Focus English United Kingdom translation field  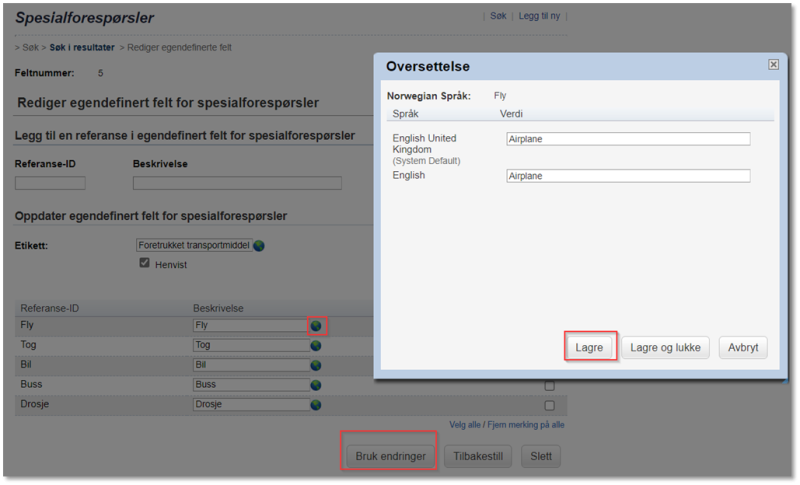click(x=628, y=139)
